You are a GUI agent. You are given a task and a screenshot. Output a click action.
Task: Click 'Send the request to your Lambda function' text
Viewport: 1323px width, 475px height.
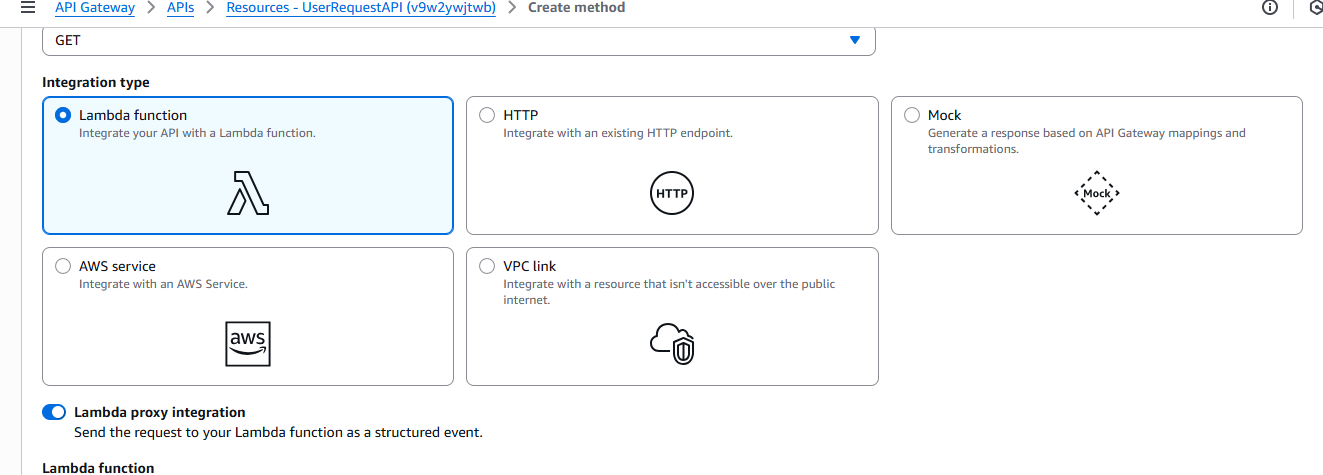click(279, 433)
